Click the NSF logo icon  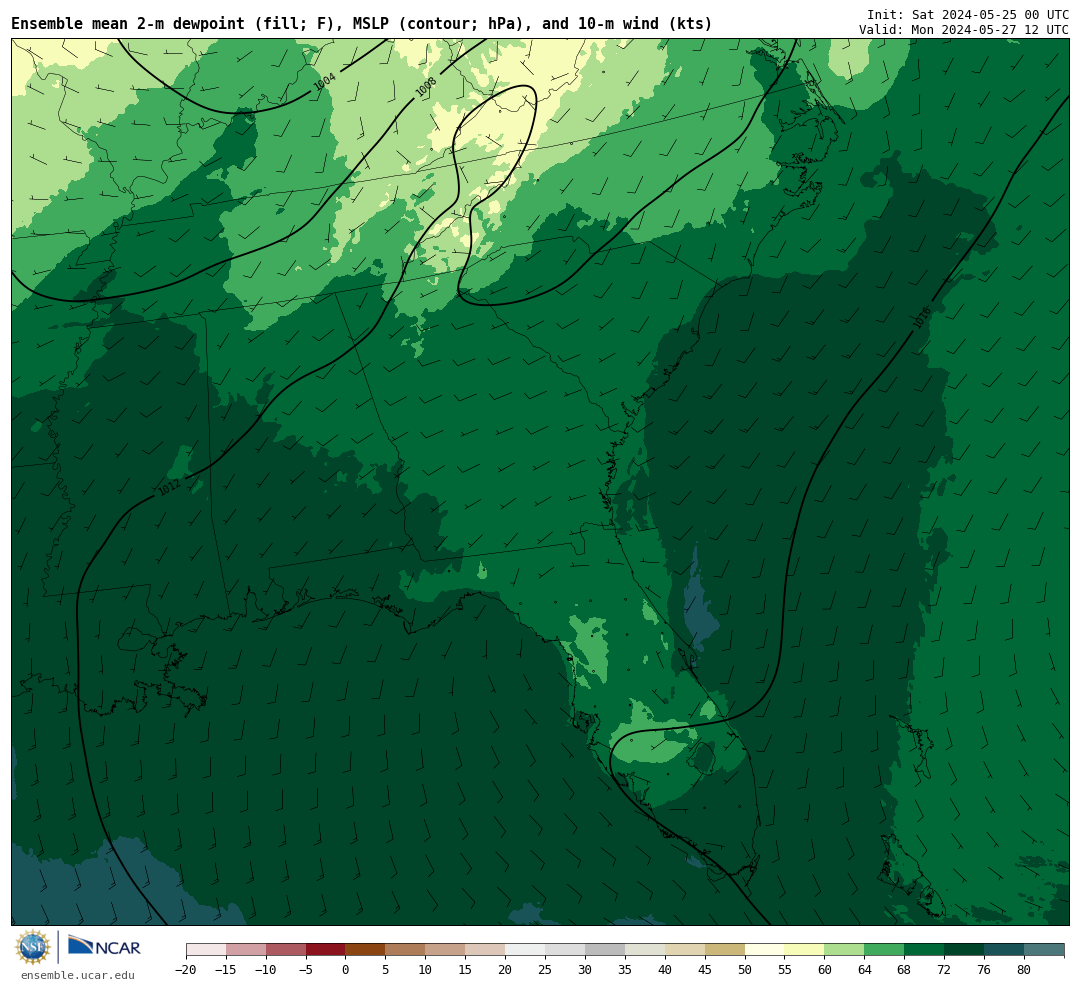(x=33, y=947)
